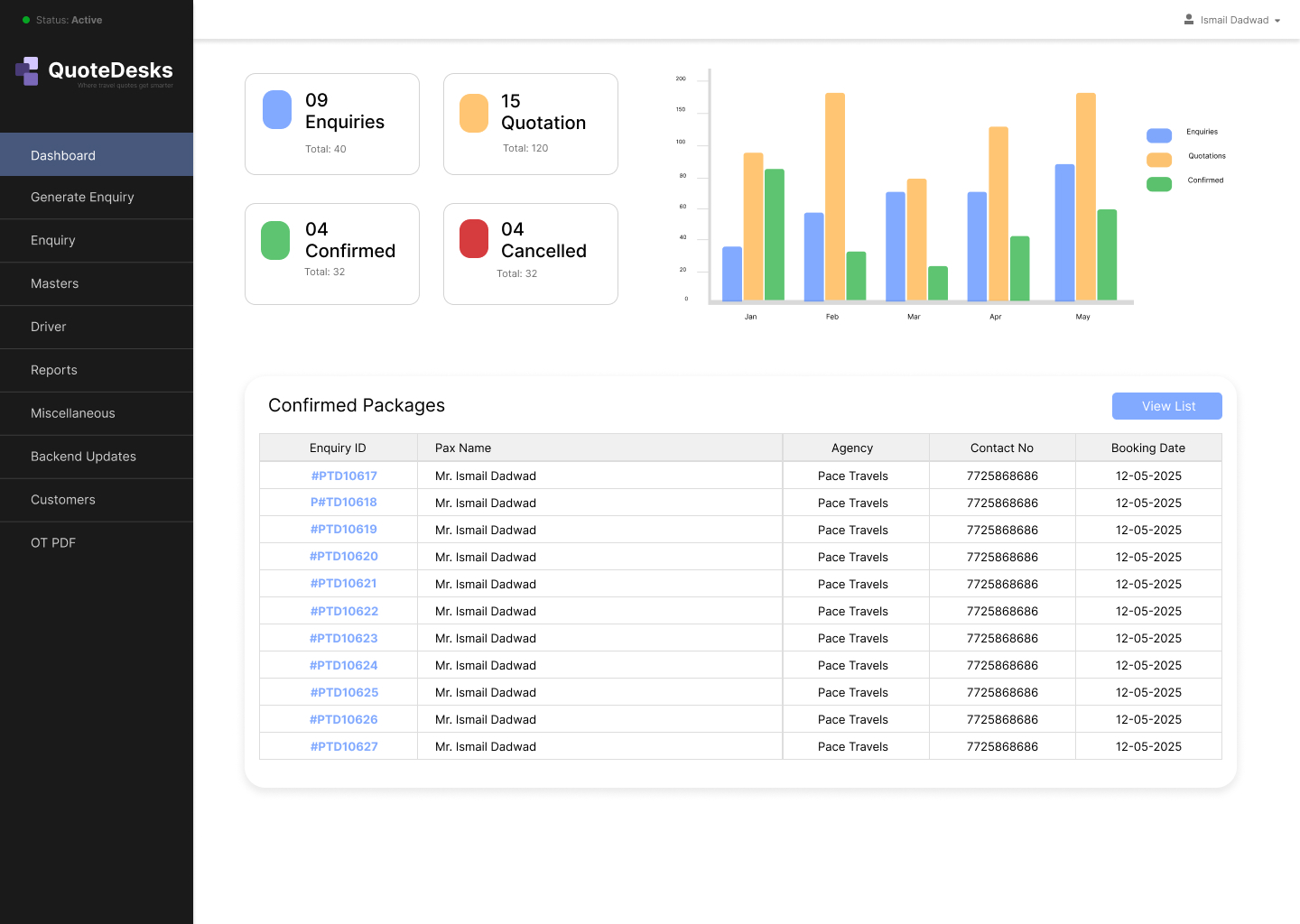The width and height of the screenshot is (1300, 924).
Task: Click the QuoteDesks logo icon
Action: (x=27, y=71)
